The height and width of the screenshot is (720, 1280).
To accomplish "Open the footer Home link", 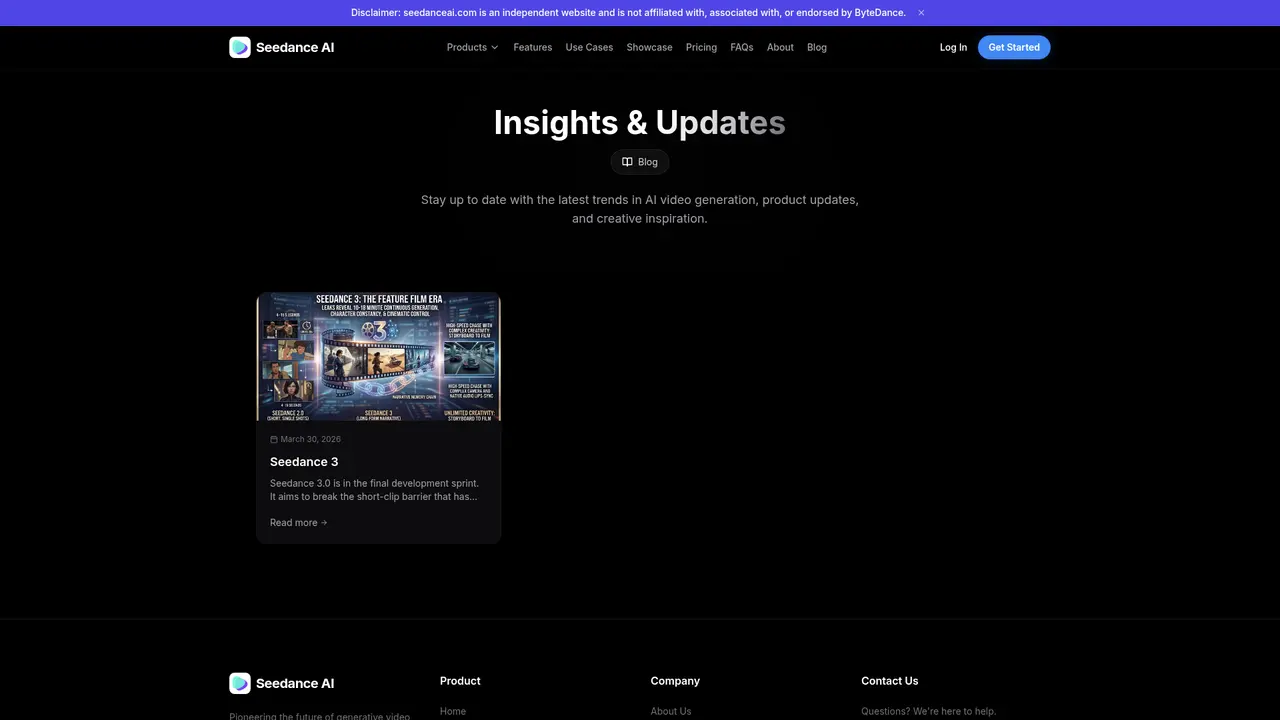I will tap(453, 711).
